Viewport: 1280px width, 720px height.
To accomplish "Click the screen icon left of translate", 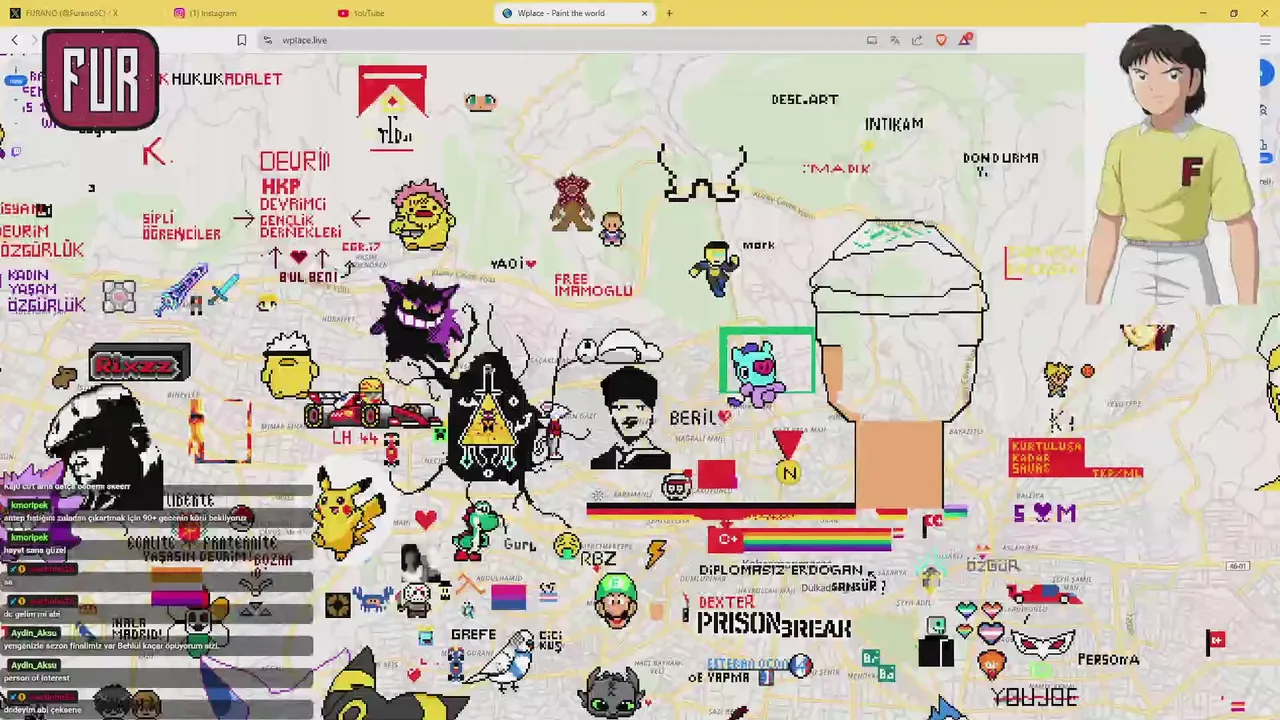I will [x=871, y=40].
